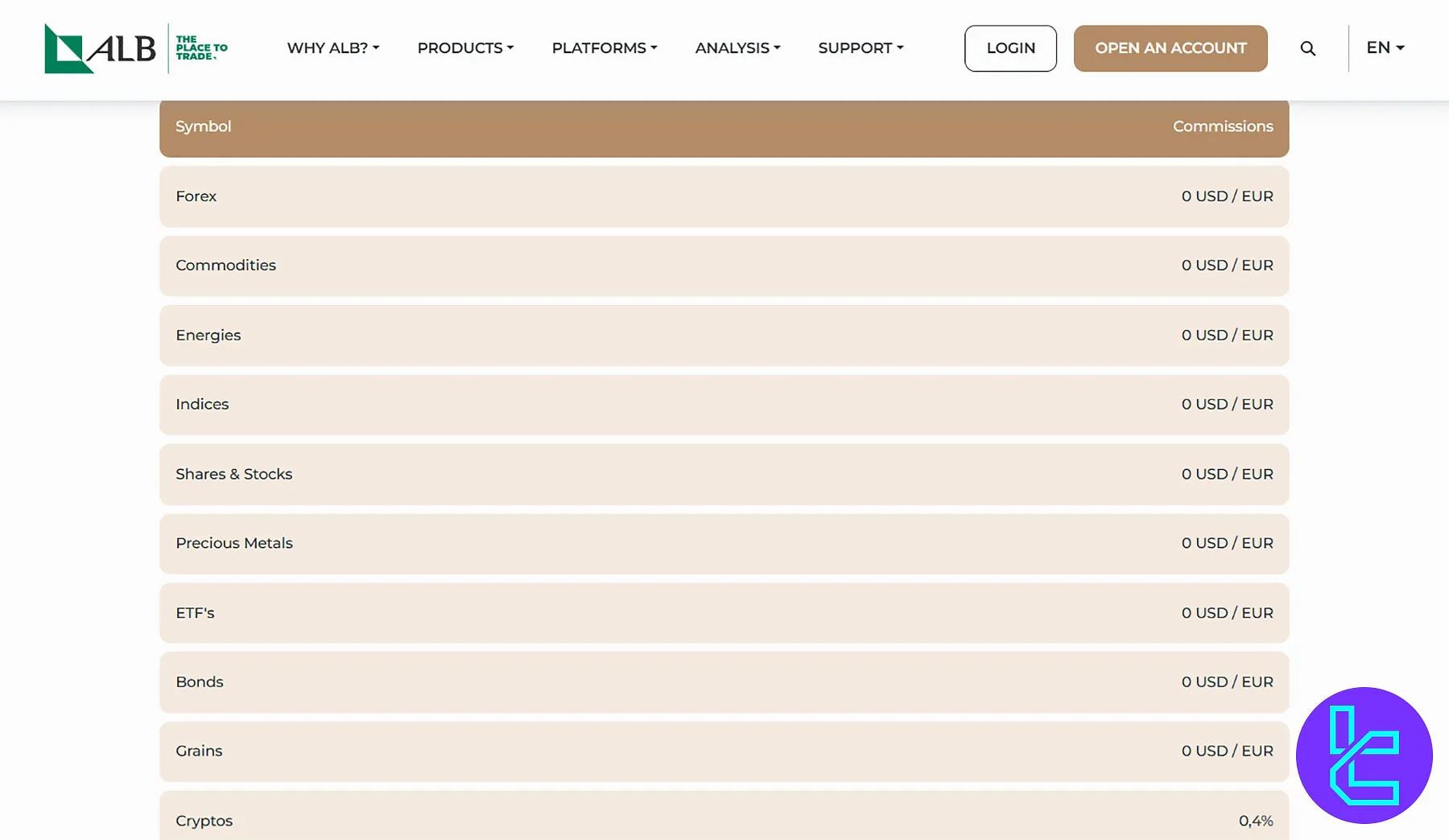
Task: Click the Grains commission value
Action: [1228, 751]
